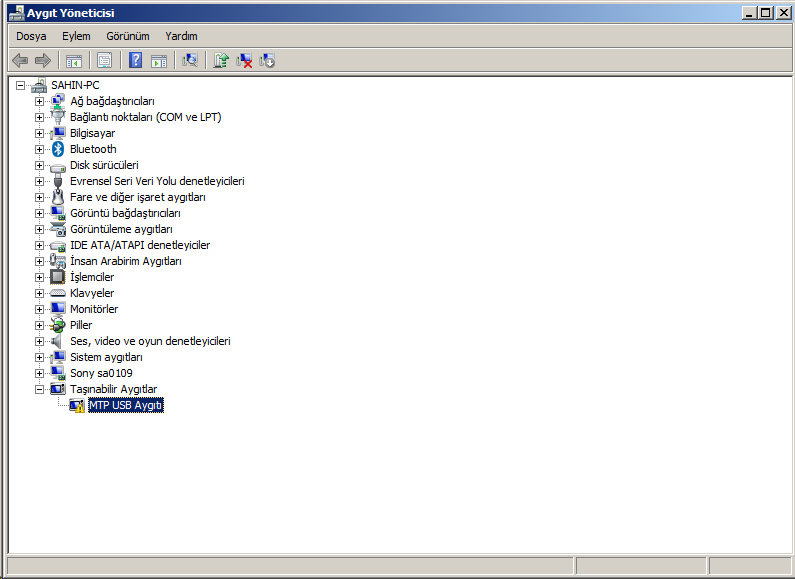Toggle the console tree pane toolbar icon
Viewport: 795px width, 579px height.
(x=74, y=61)
